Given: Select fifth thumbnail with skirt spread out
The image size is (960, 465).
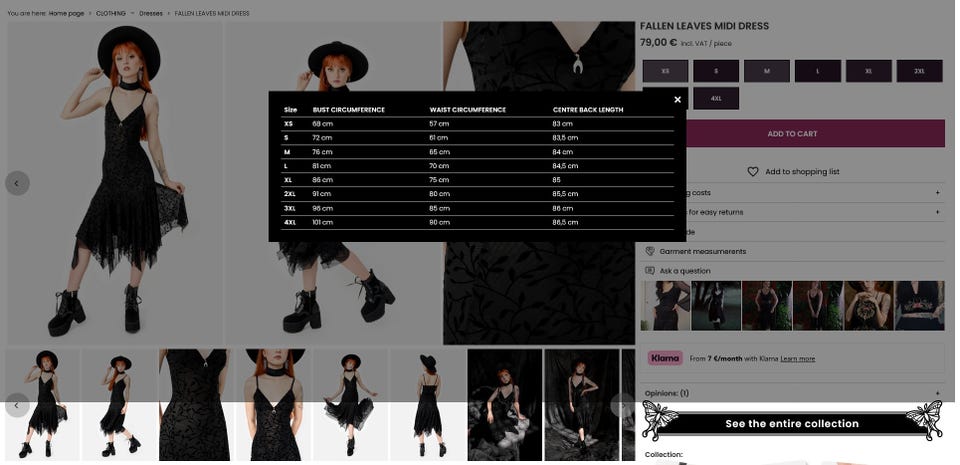Looking at the screenshot, I should click(x=350, y=404).
